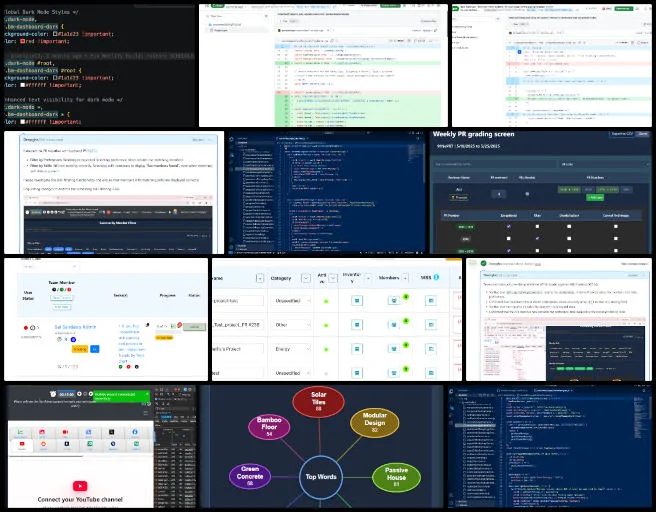Open Members icon in the Energy category row
Screen dimensions: 656x512
394,349
